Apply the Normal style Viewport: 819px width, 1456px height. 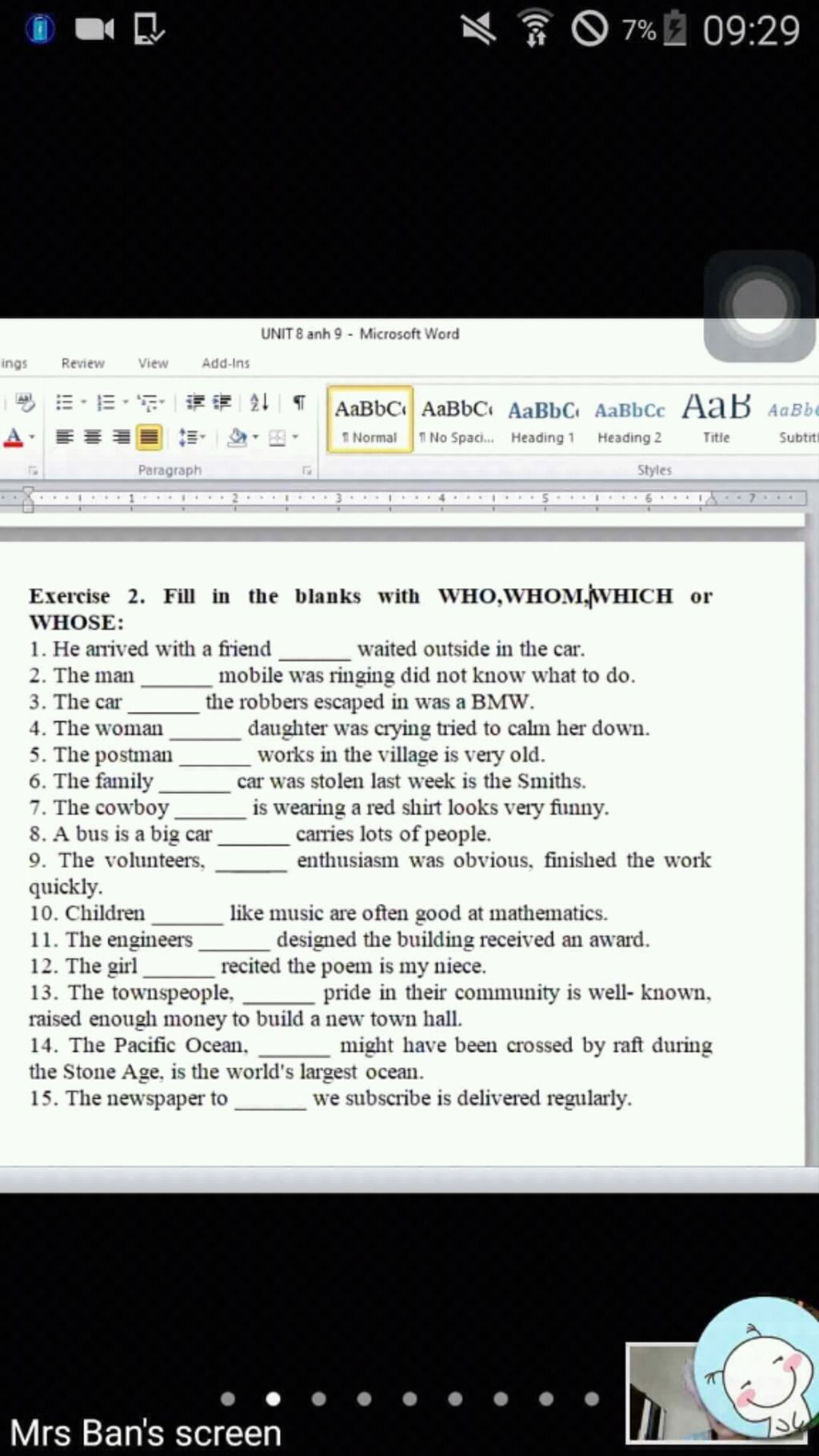click(370, 419)
